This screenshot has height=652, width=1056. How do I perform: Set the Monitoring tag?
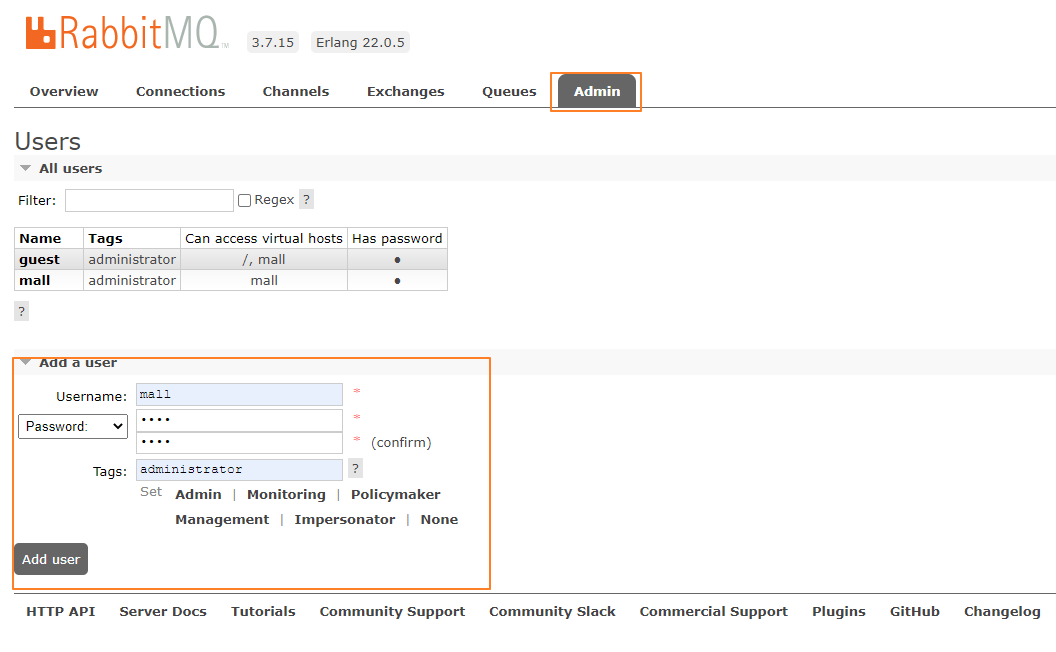(x=286, y=495)
